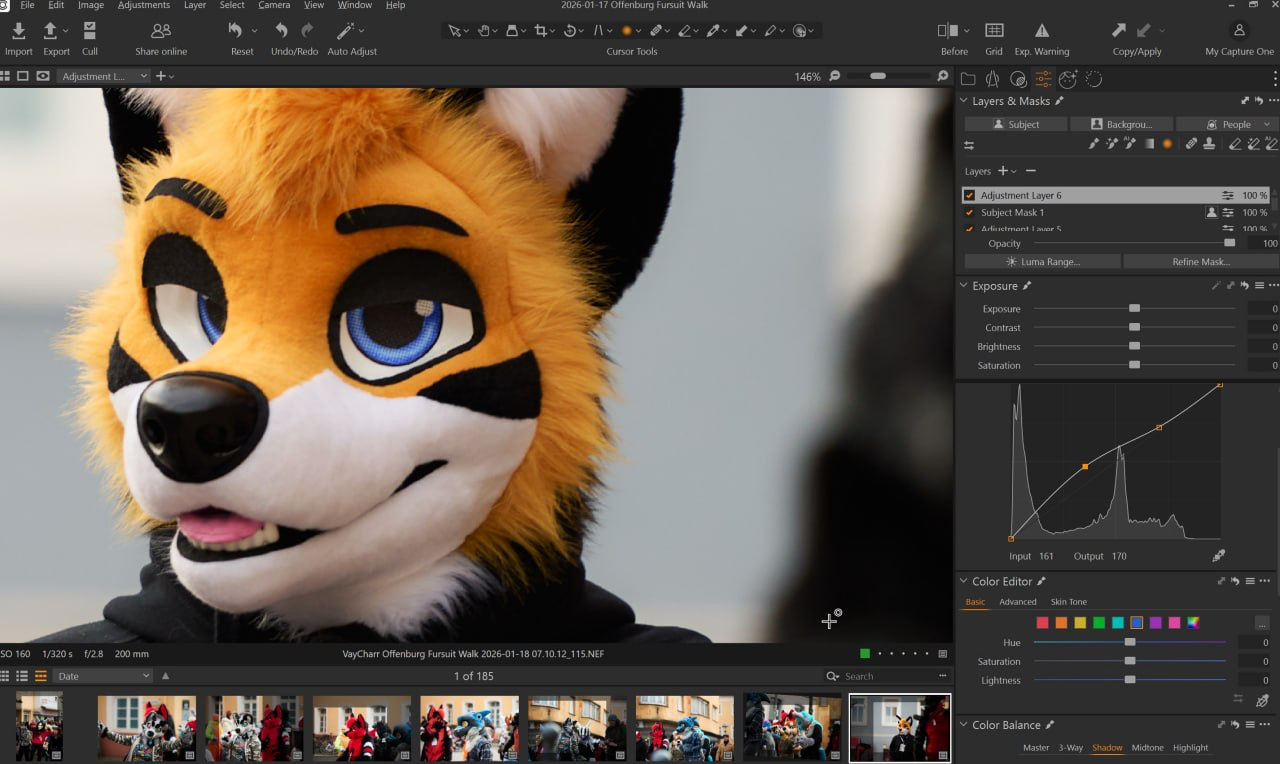Click the Share online icon
The height and width of the screenshot is (764, 1280).
pos(161,31)
